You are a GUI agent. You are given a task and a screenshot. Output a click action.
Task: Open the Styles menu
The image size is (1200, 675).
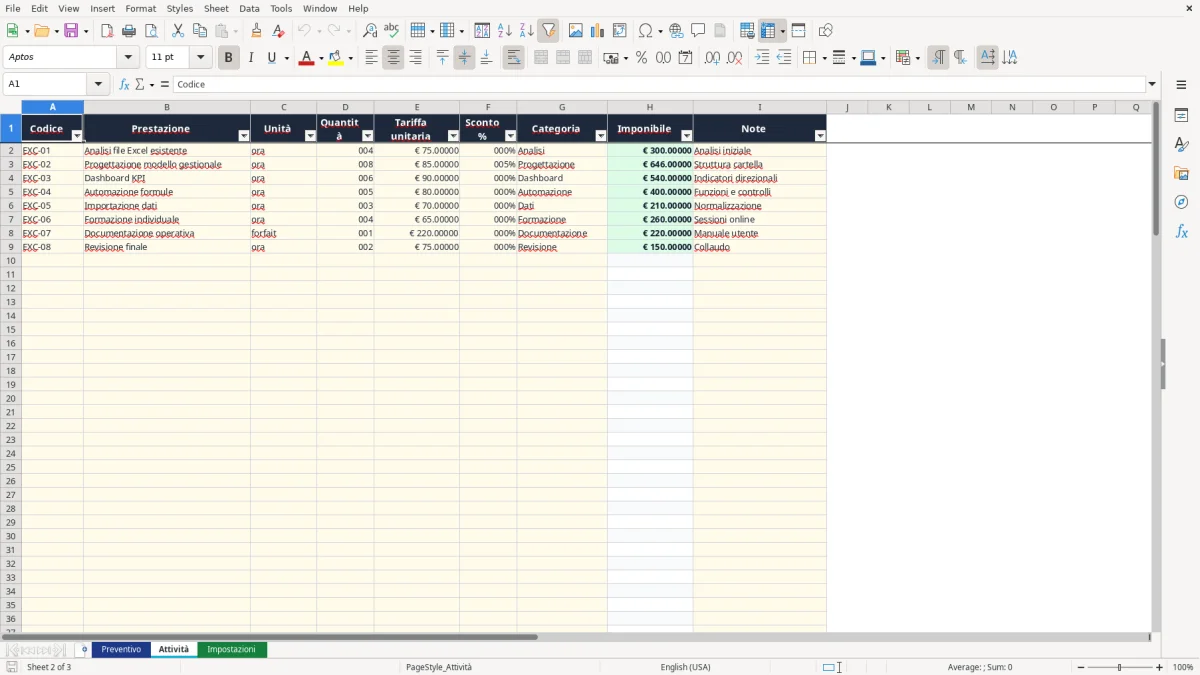click(180, 8)
